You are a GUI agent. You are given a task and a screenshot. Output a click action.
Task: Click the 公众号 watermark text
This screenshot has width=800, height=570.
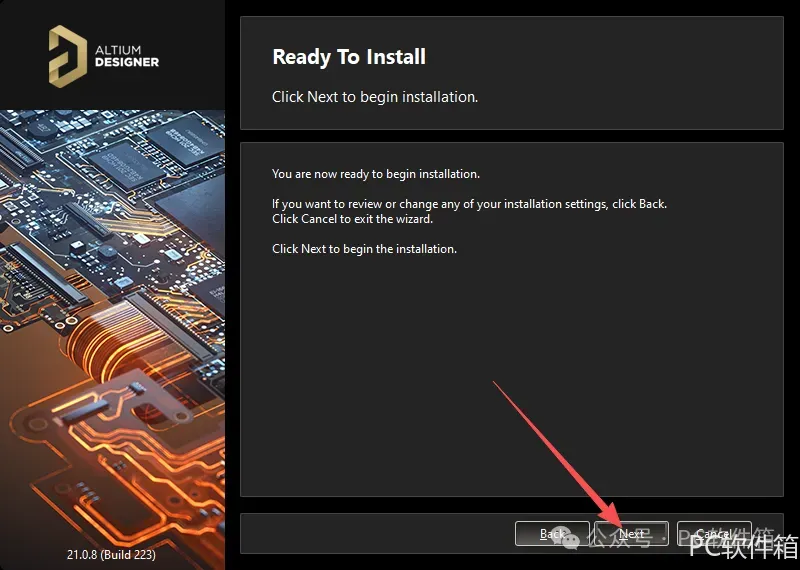pyautogui.click(x=618, y=537)
